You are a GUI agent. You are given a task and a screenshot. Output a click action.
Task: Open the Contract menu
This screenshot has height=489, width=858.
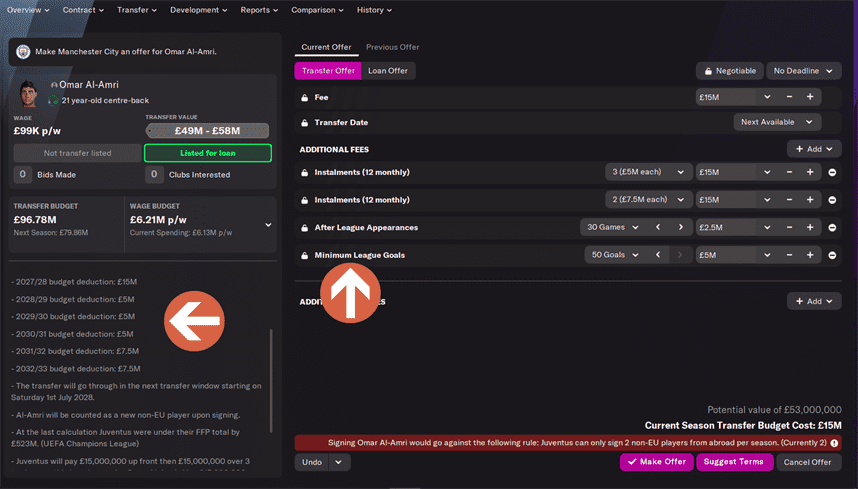coord(83,10)
